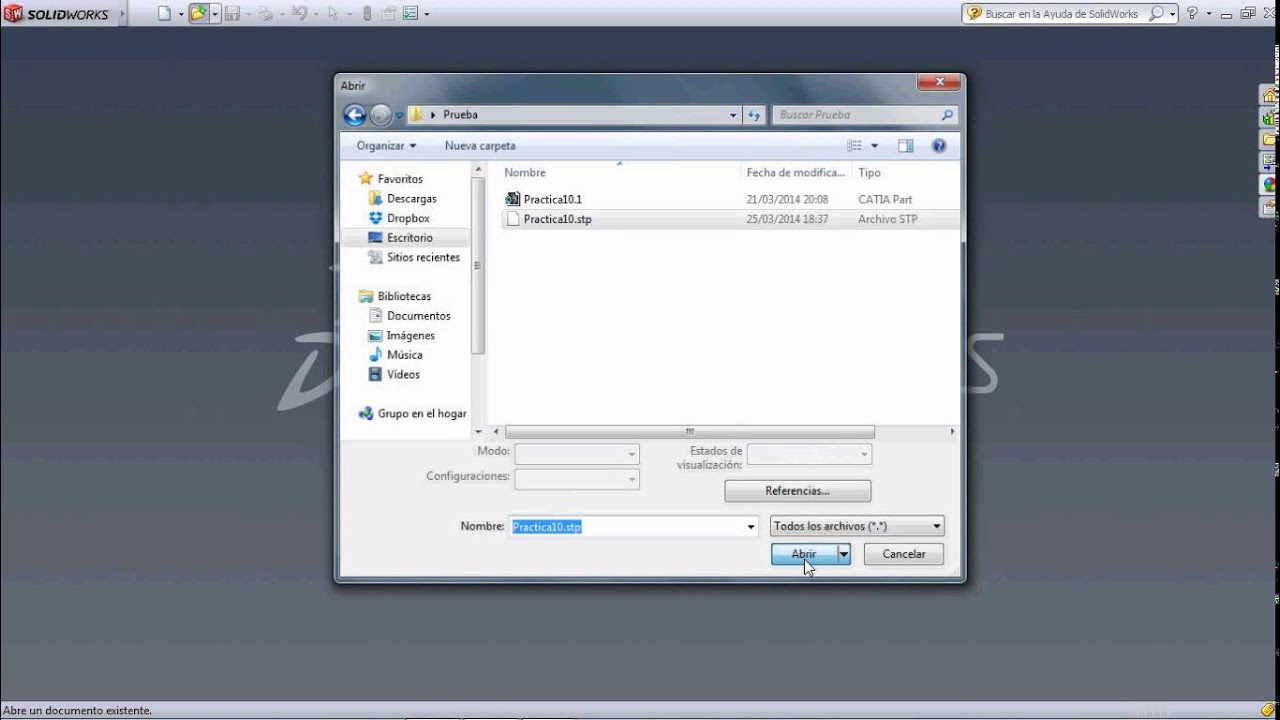
Task: Click the back arrow in Abrir dialog
Action: pyautogui.click(x=354, y=115)
